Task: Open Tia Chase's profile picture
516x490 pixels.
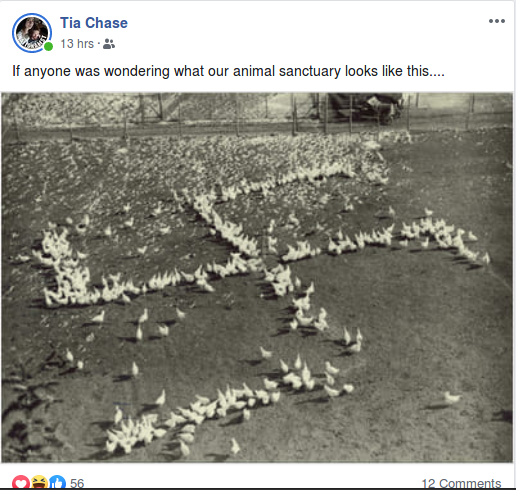Action: coord(32,33)
